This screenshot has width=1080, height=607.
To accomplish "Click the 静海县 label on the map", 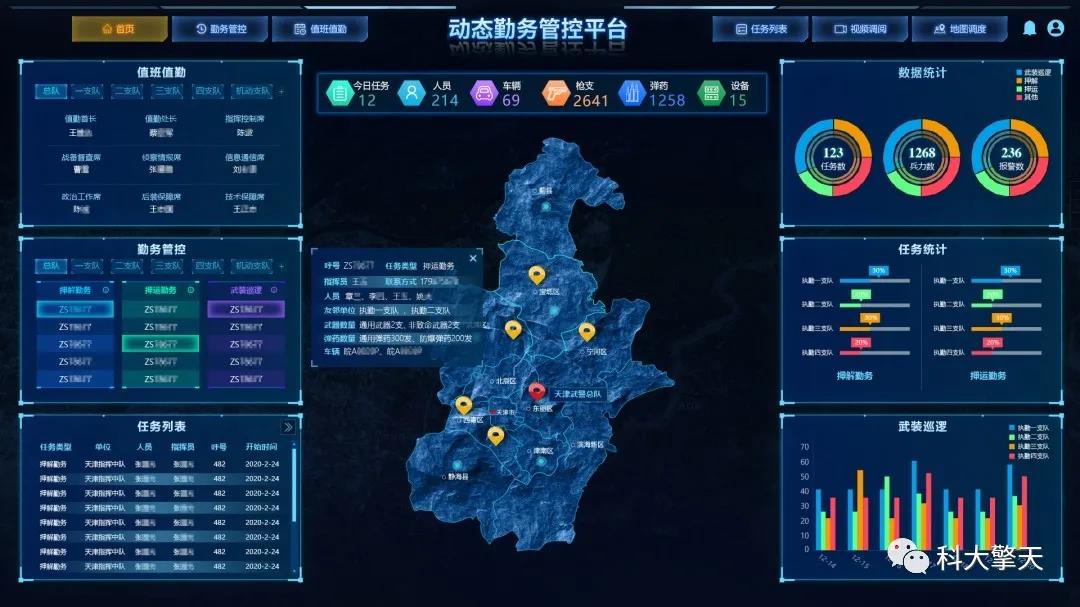I will click(458, 477).
